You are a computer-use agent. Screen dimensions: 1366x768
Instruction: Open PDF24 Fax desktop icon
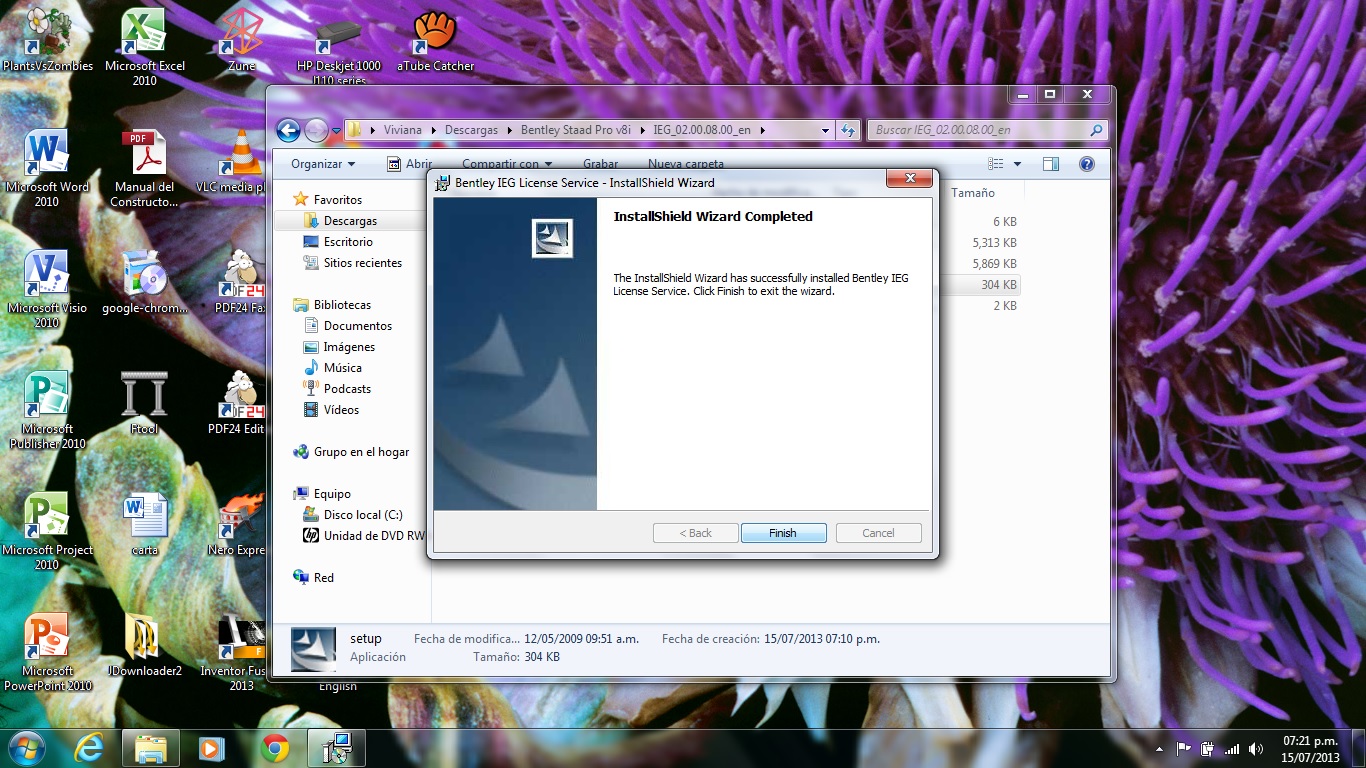coord(241,283)
